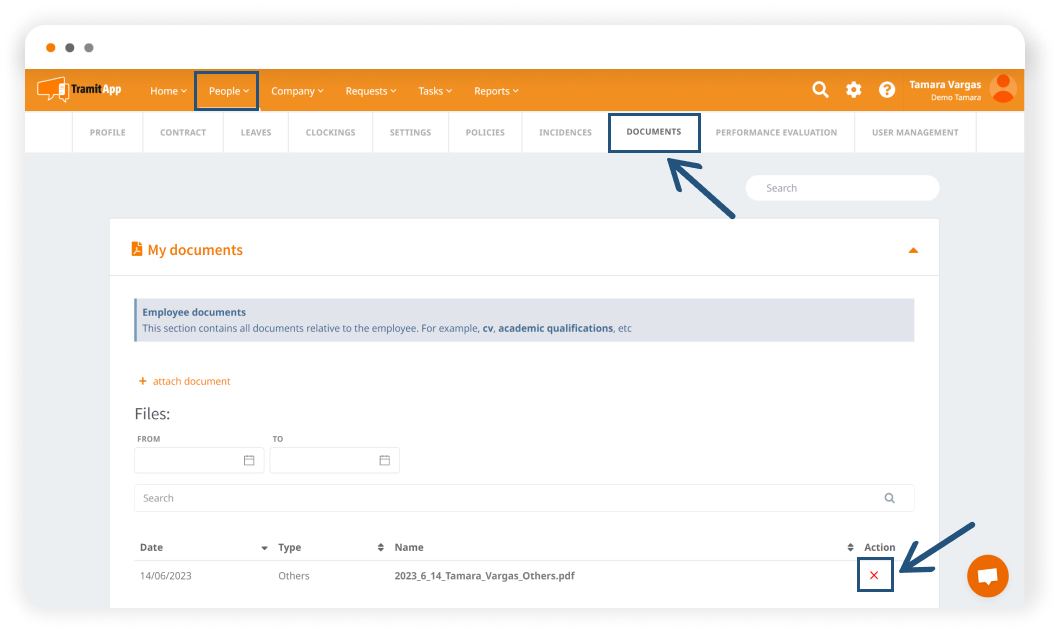Expand the People dropdown menu
1061x633 pixels.
click(x=228, y=91)
